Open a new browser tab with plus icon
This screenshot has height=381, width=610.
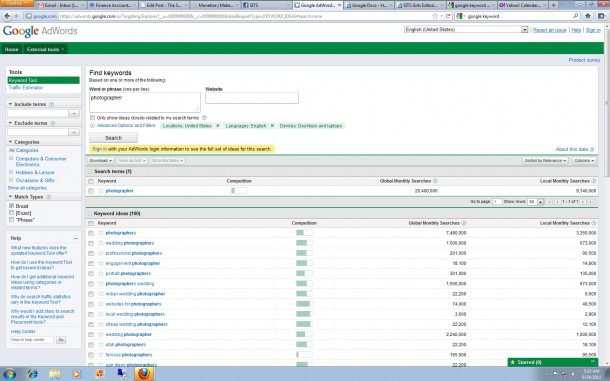tap(553, 5)
